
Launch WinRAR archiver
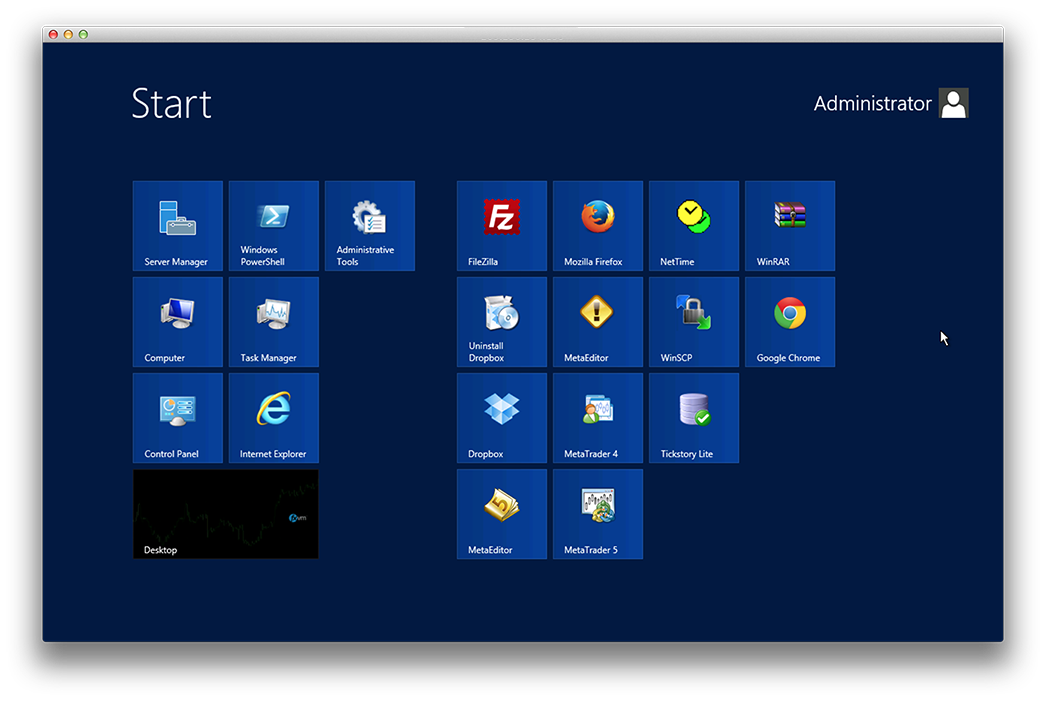[x=790, y=226]
